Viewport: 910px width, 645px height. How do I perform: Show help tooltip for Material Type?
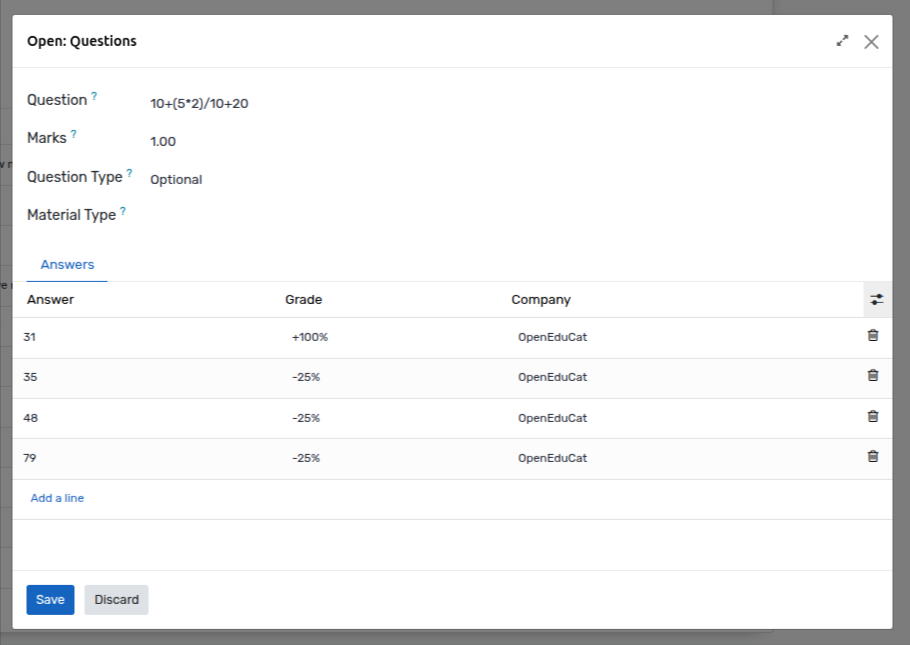point(123,211)
